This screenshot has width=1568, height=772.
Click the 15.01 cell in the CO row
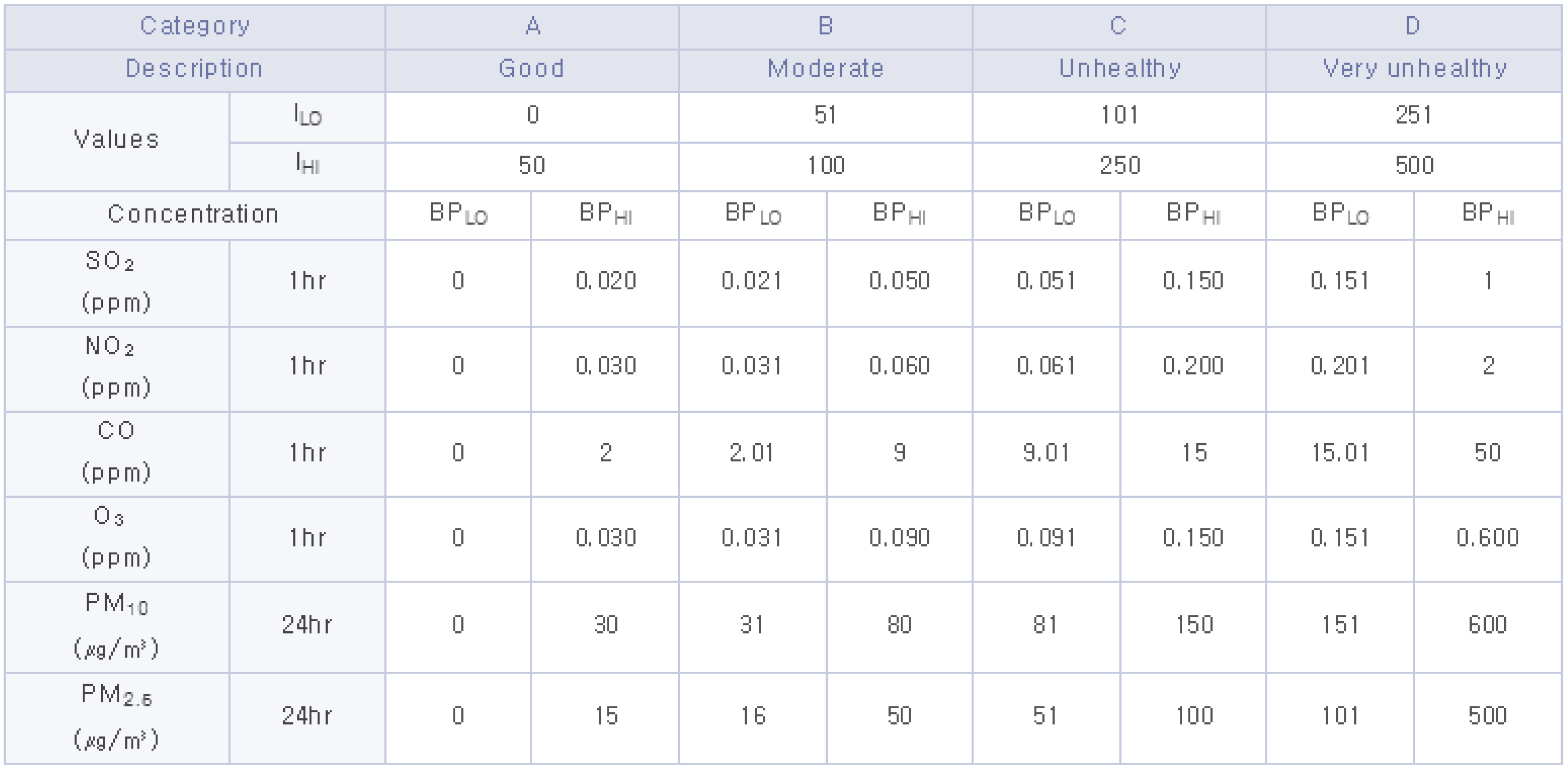[1340, 453]
